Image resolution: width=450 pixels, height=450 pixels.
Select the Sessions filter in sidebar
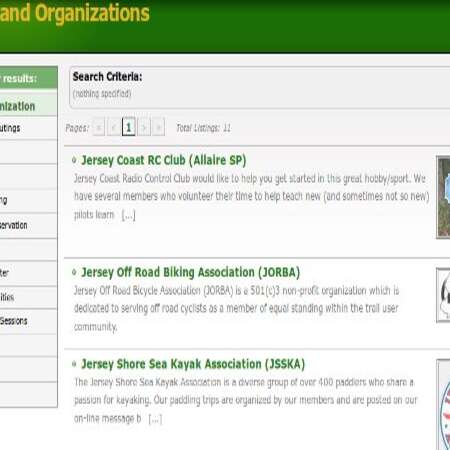coord(28,321)
